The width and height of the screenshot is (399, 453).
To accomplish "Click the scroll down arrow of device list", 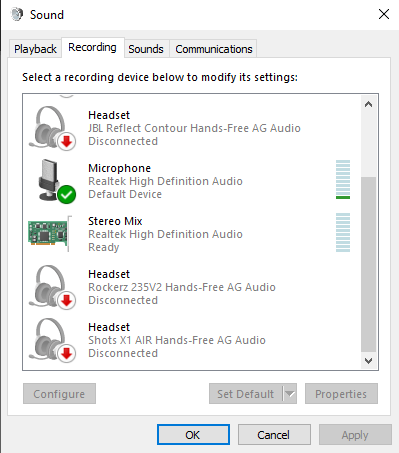I will point(368,361).
